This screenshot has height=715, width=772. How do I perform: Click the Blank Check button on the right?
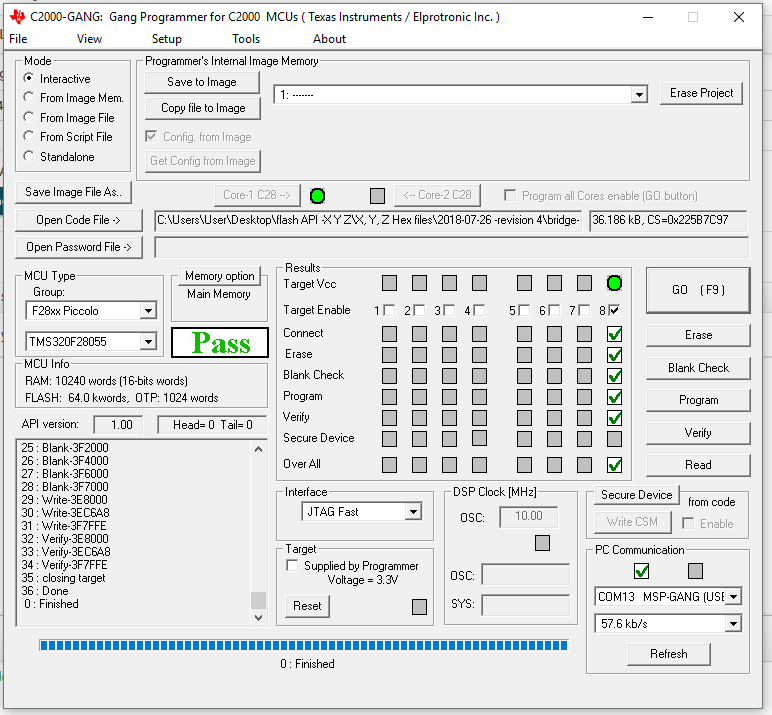point(698,368)
